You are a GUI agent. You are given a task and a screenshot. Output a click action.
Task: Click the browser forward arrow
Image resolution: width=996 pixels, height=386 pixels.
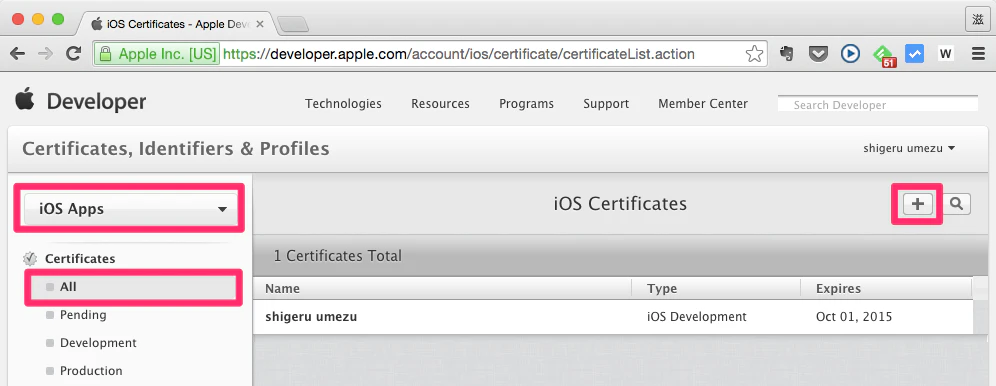(x=45, y=54)
